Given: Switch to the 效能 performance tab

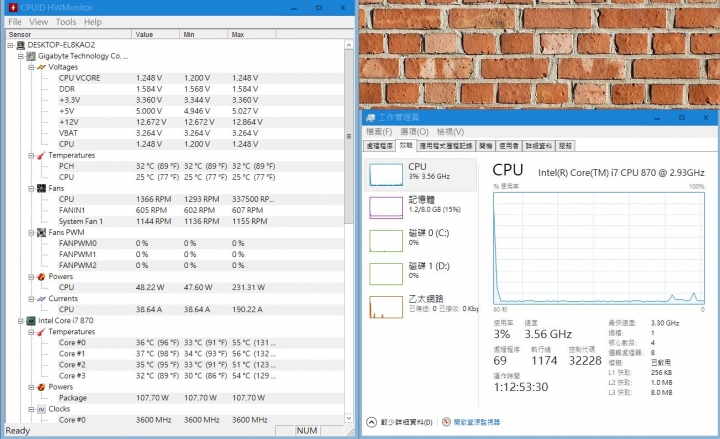Looking at the screenshot, I should click(x=406, y=146).
